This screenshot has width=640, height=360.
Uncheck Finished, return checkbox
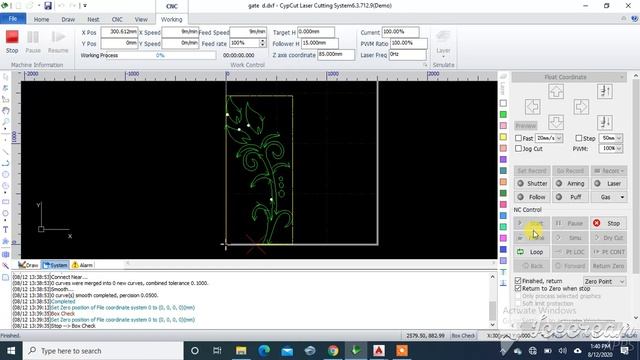point(518,281)
